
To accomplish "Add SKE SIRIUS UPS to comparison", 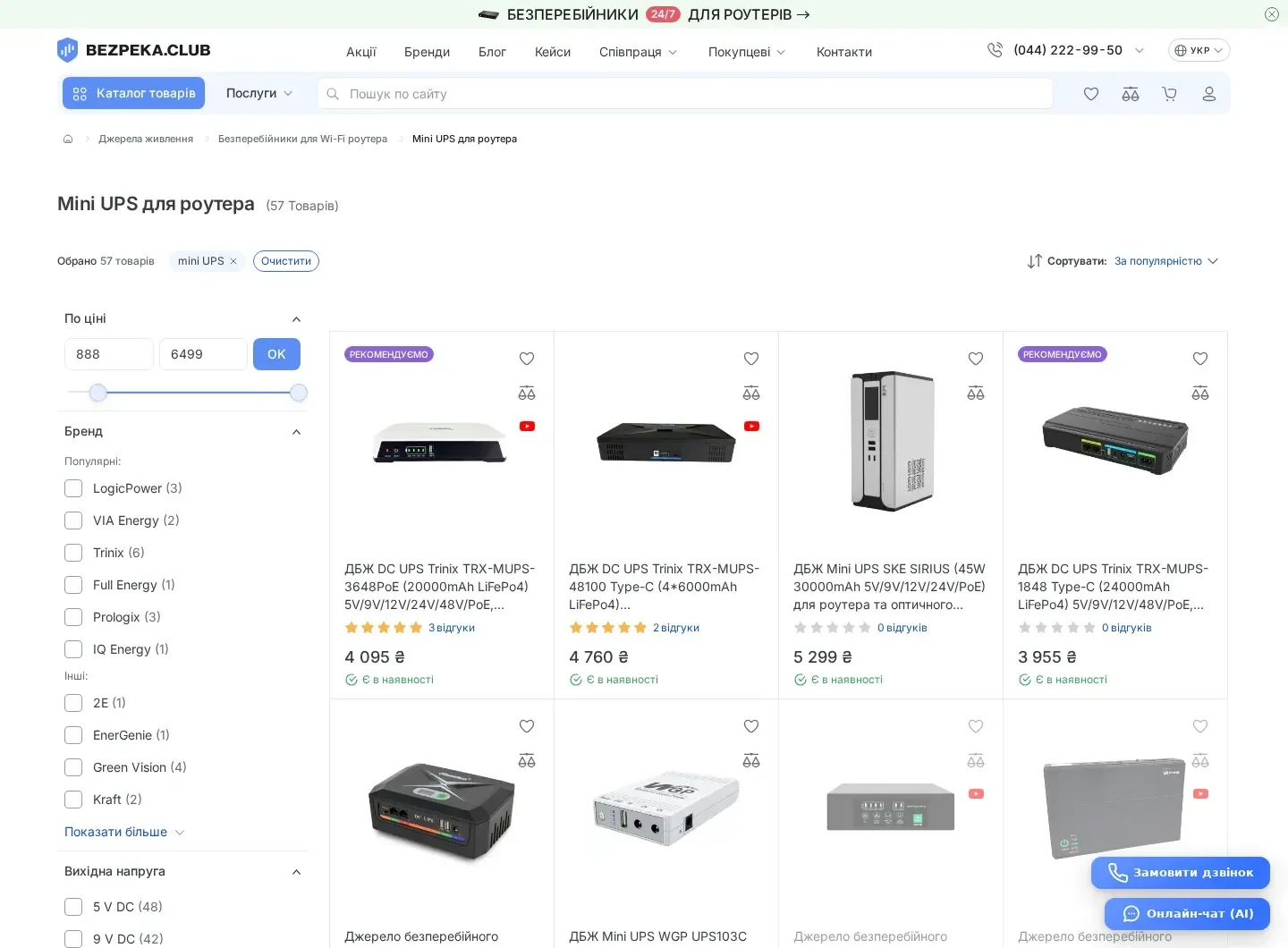I will point(976,393).
